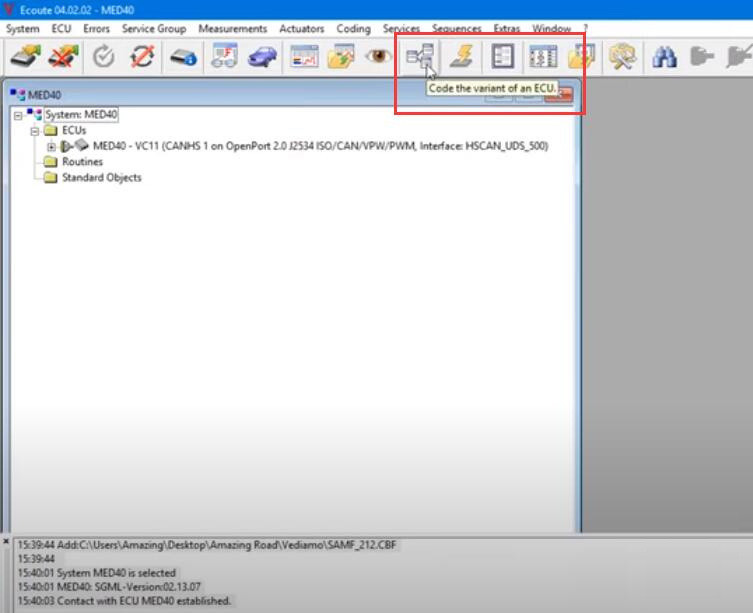Click the lightning bolt toolbar icon

461,57
